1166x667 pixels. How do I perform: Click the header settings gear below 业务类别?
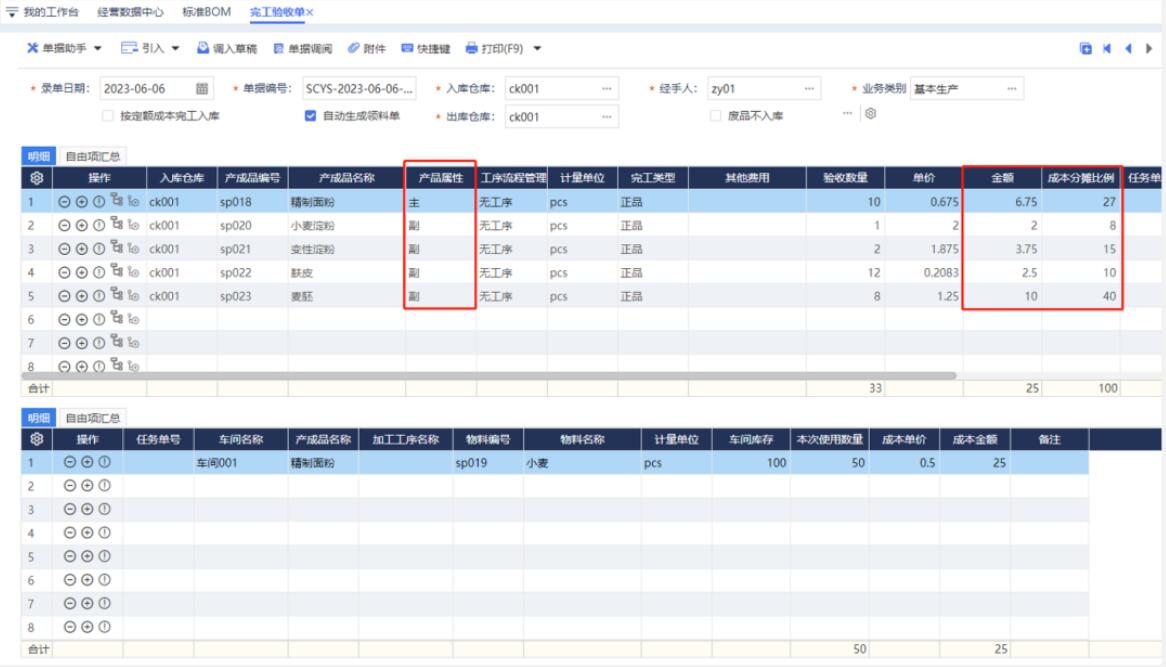tap(870, 113)
